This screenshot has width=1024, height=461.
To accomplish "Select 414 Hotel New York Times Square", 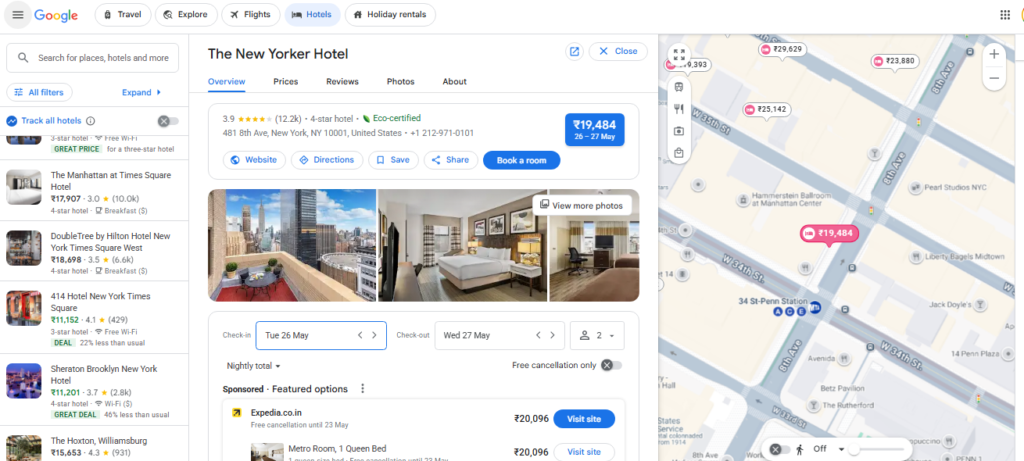I will (94, 319).
